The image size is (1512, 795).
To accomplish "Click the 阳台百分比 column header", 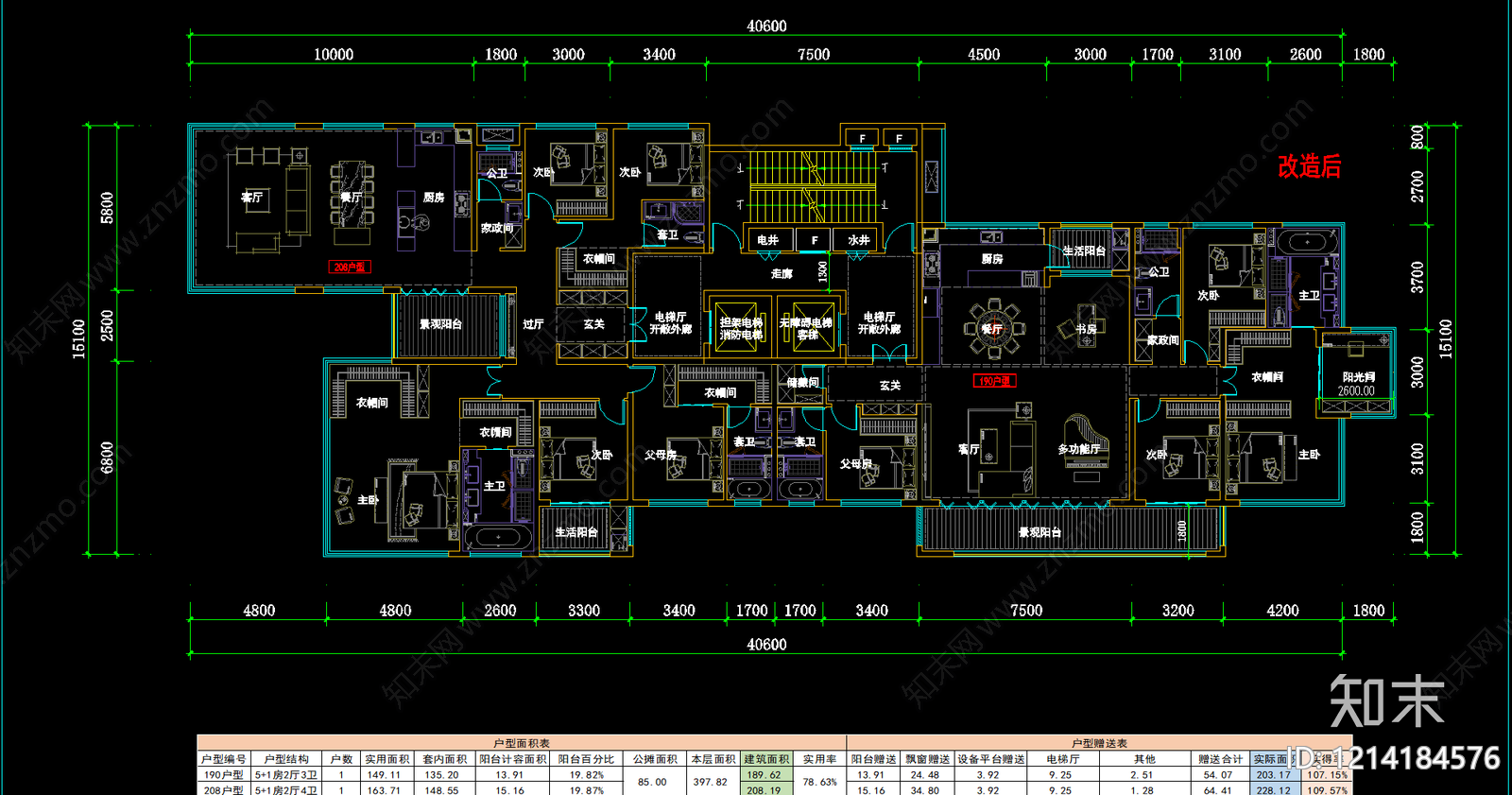I will [586, 759].
